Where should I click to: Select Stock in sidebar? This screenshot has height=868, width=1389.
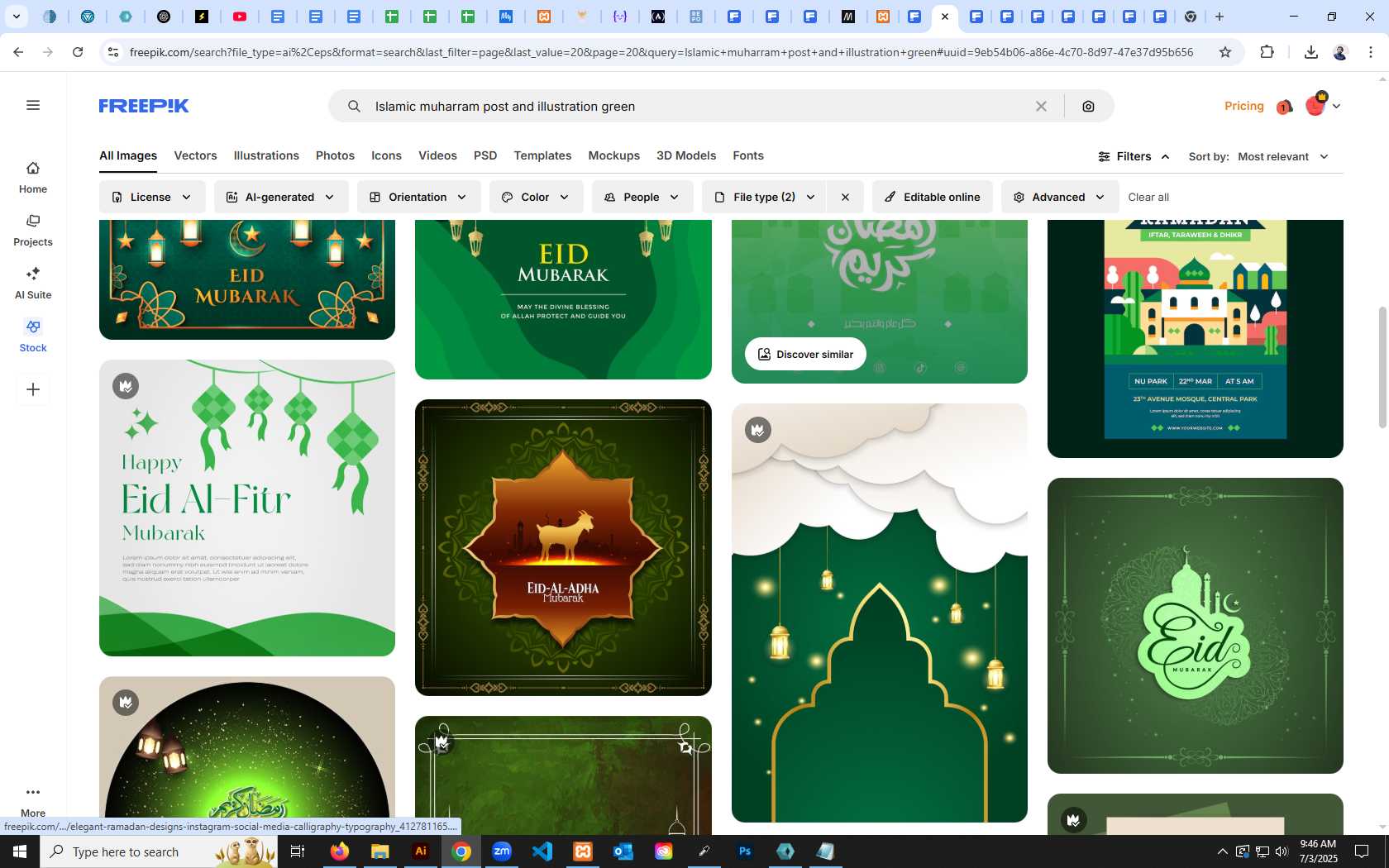pyautogui.click(x=33, y=336)
